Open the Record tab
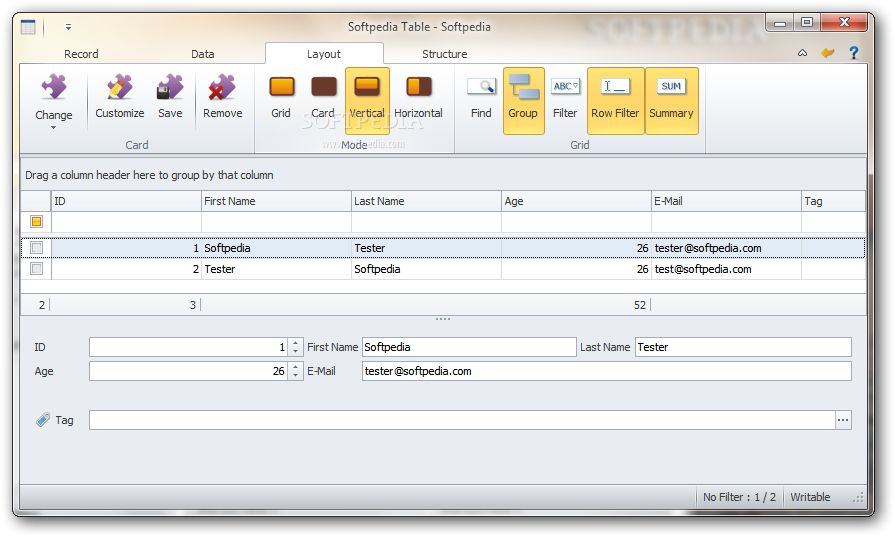The width and height of the screenshot is (895, 537). click(81, 54)
